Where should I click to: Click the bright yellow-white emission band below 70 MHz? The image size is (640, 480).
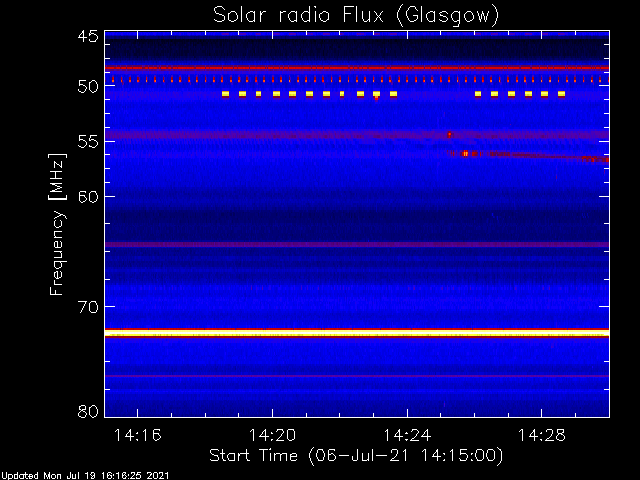click(357, 333)
